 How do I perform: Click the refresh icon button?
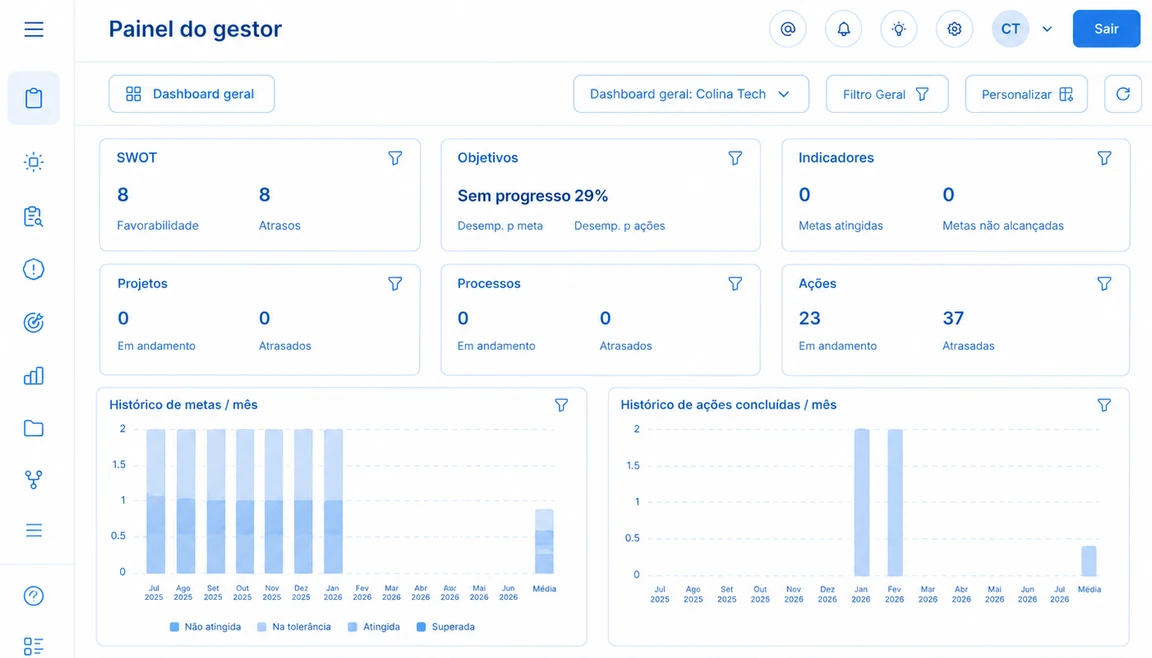pos(1123,94)
